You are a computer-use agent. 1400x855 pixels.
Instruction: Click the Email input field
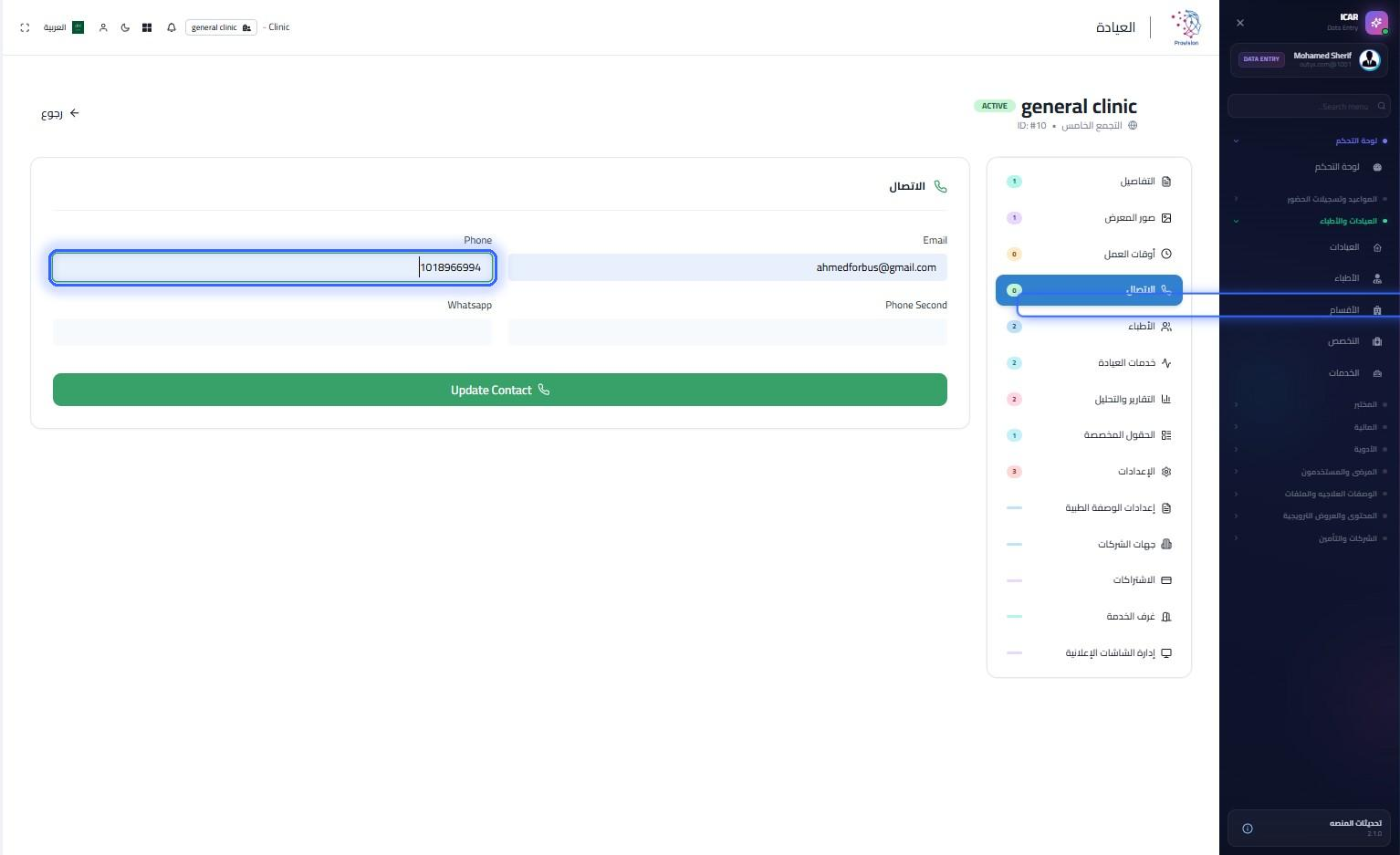point(727,267)
